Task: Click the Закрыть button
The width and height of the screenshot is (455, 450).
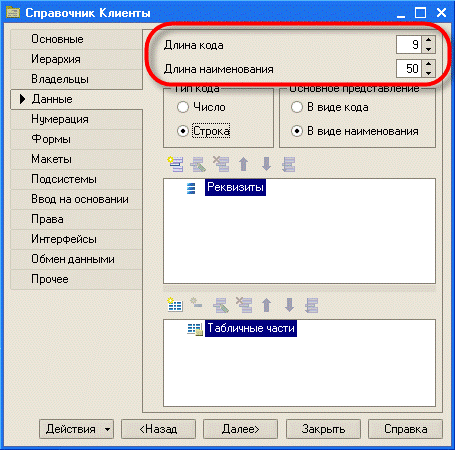Action: tap(323, 429)
